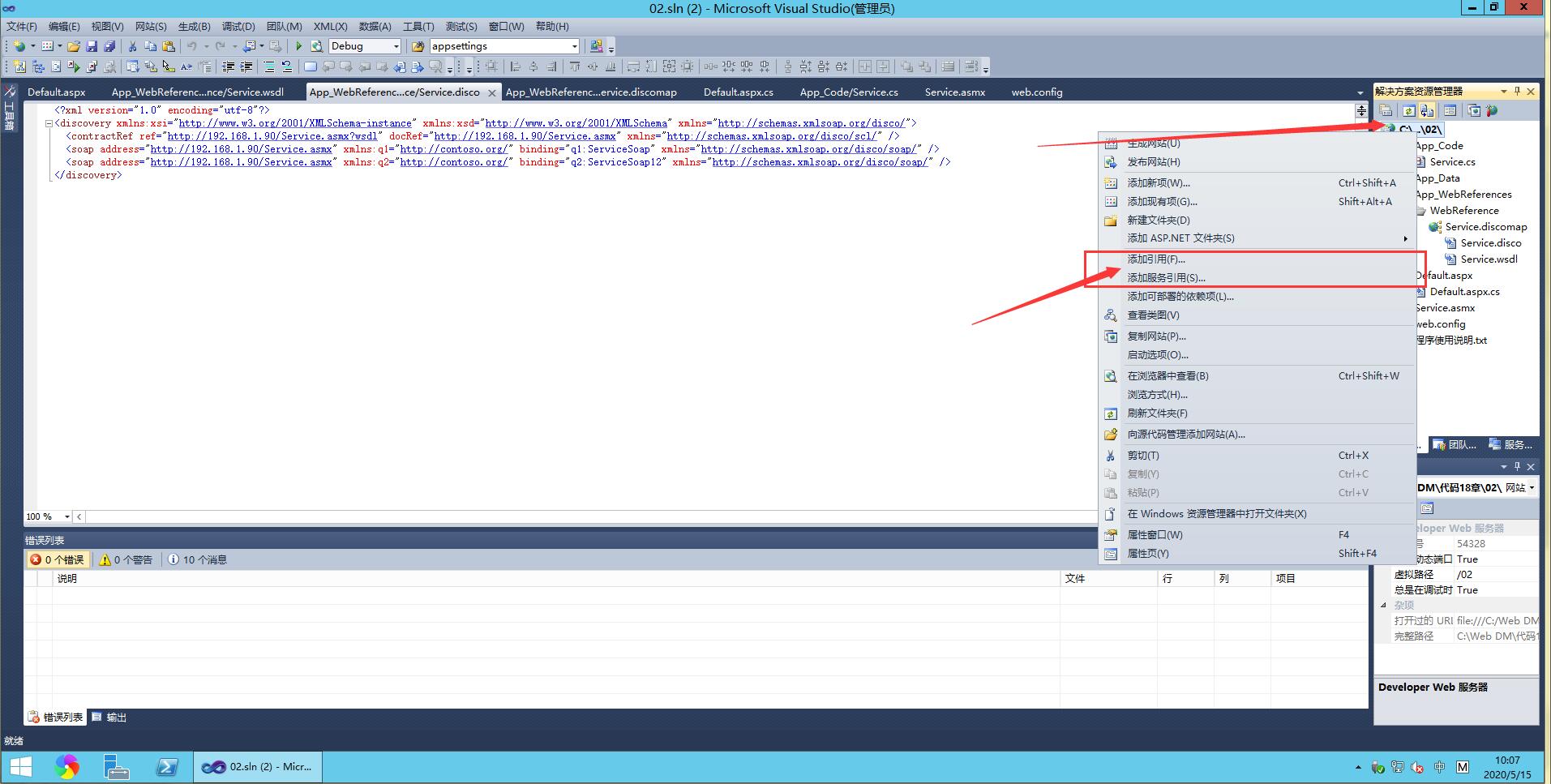Collapse the discovery XML element

coord(49,123)
